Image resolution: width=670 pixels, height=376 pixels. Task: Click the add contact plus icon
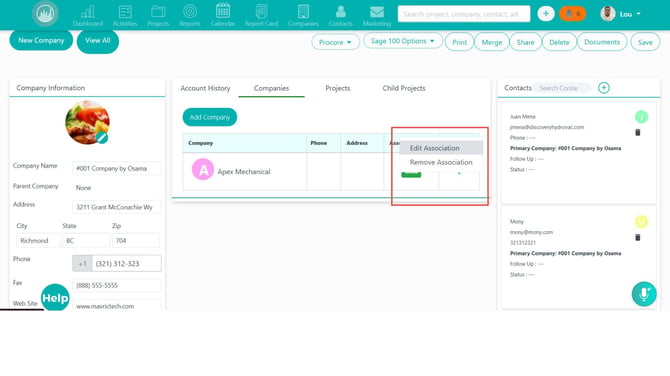coord(604,88)
